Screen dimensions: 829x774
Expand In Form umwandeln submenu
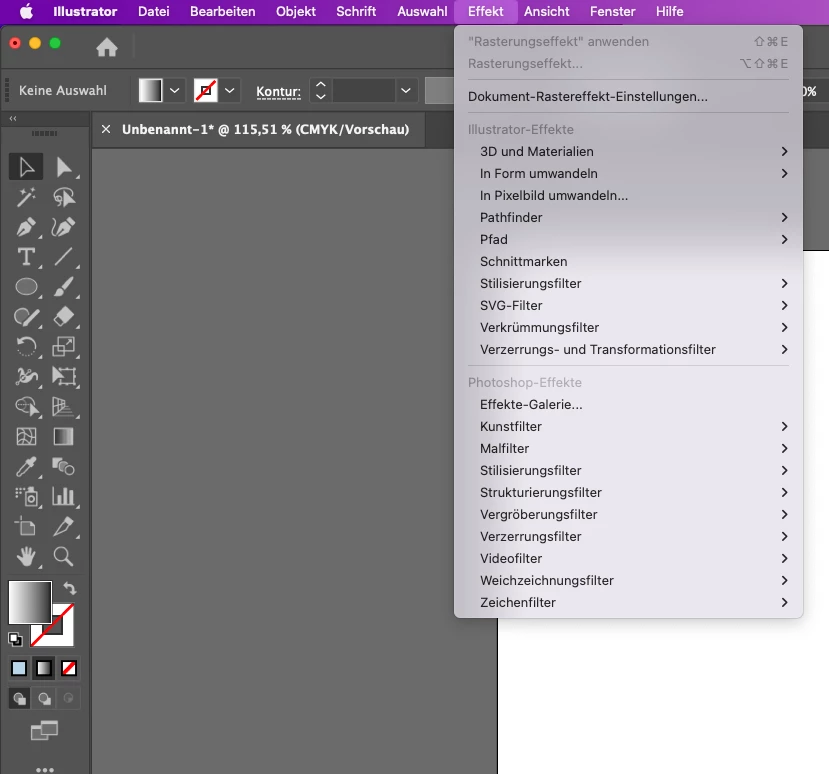[628, 173]
